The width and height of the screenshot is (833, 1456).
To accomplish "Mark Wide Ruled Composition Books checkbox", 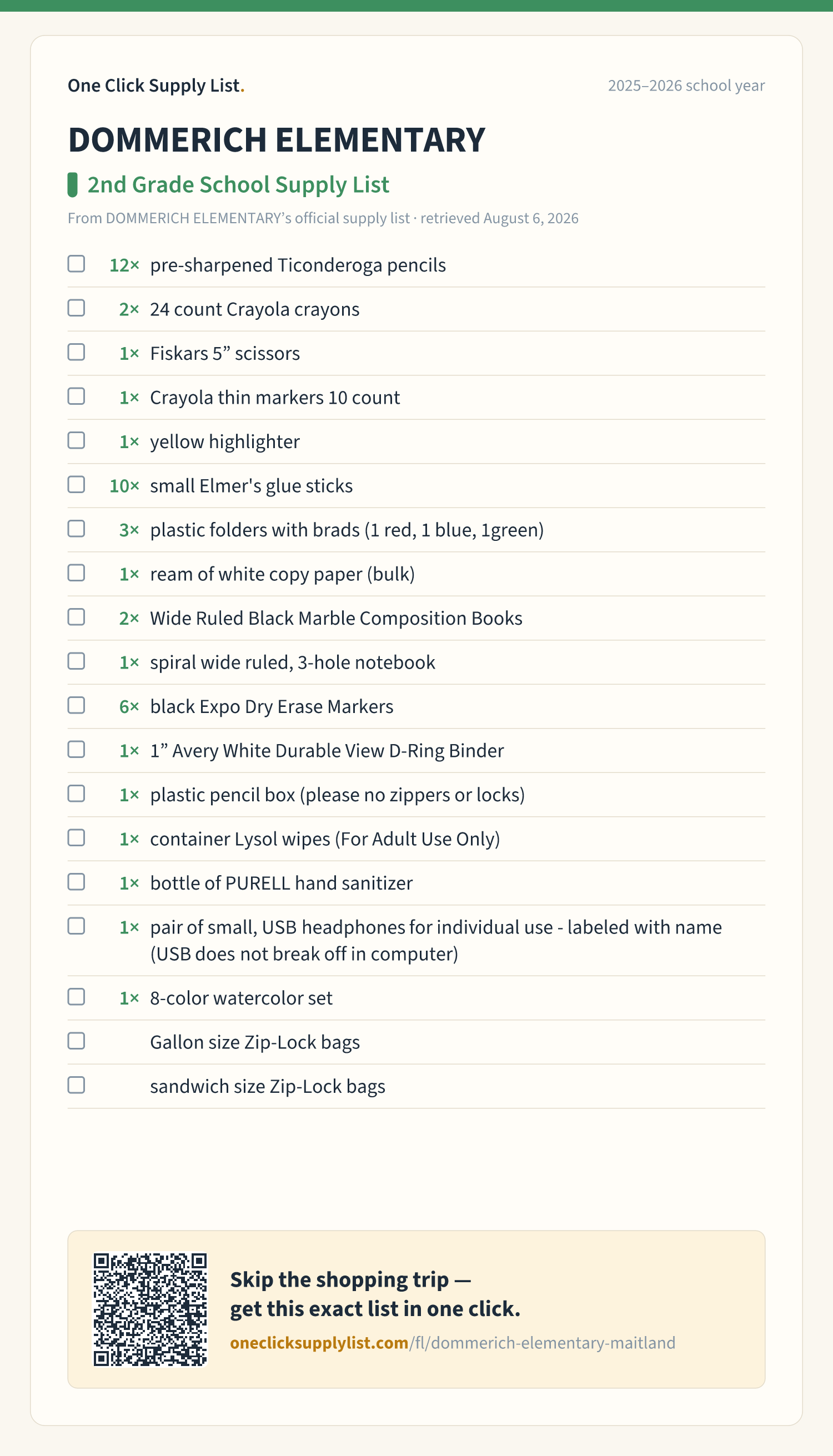I will pos(76,617).
